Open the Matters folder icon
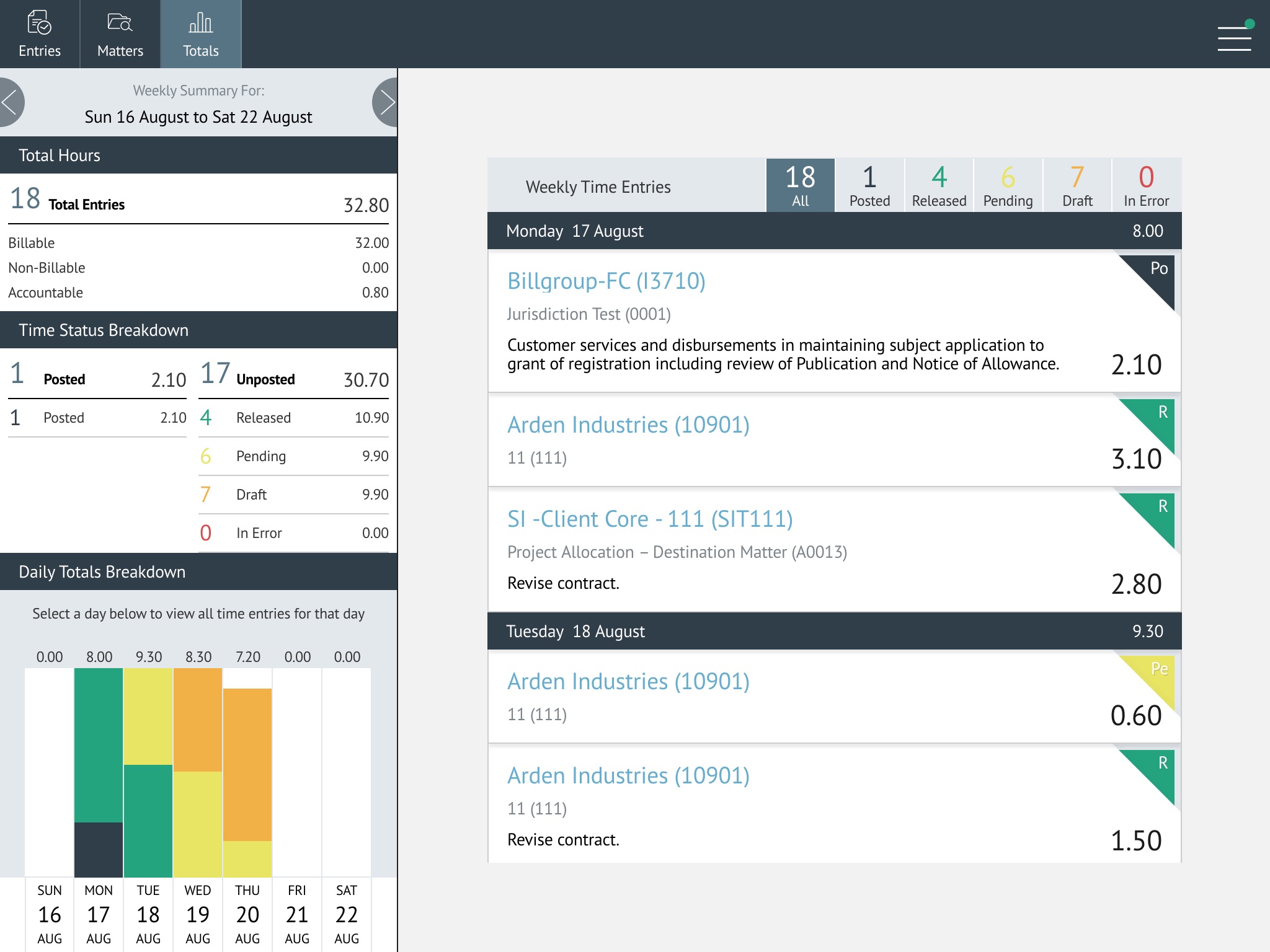This screenshot has height=952, width=1270. tap(120, 23)
